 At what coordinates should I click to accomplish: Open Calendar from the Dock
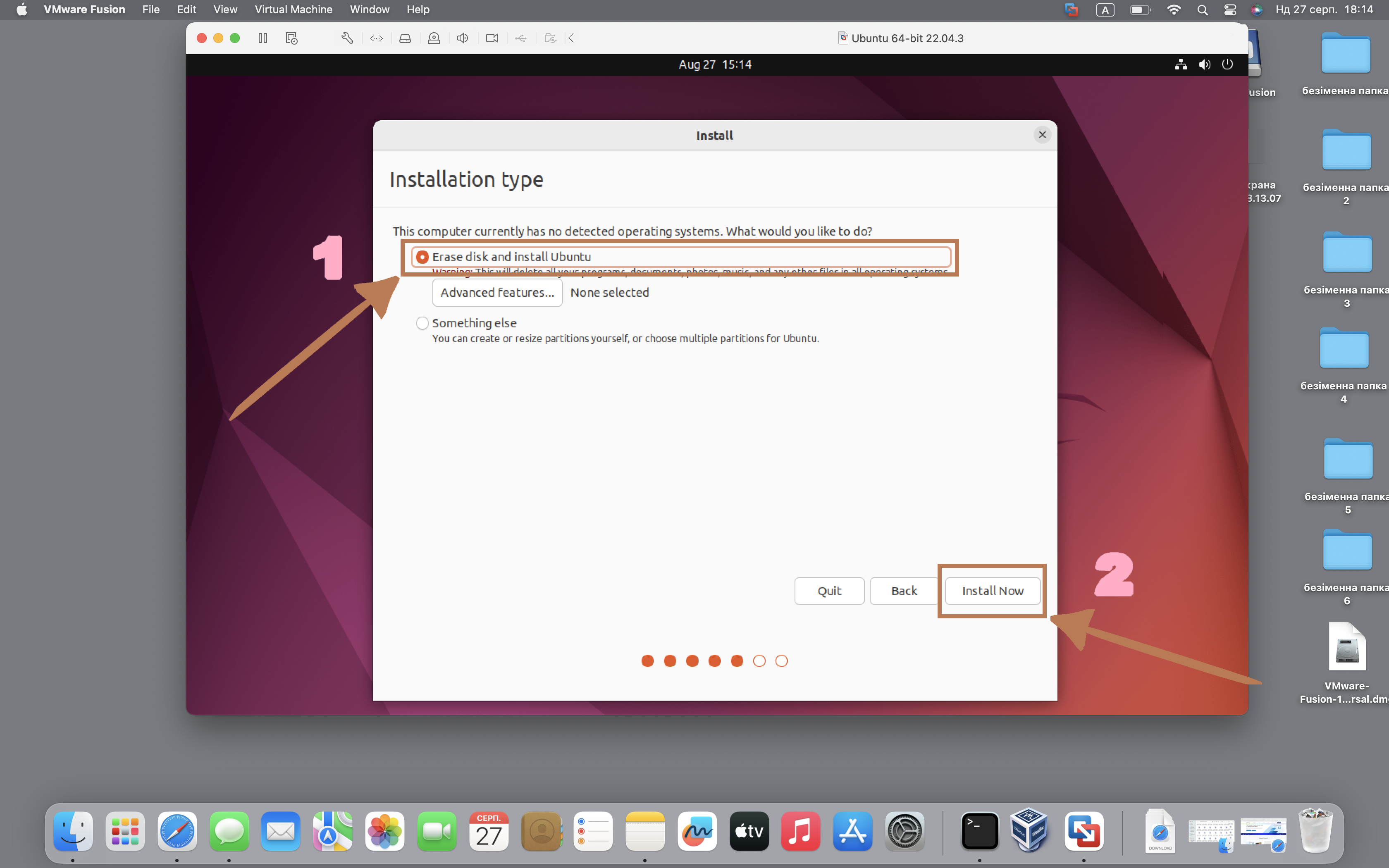(x=489, y=831)
